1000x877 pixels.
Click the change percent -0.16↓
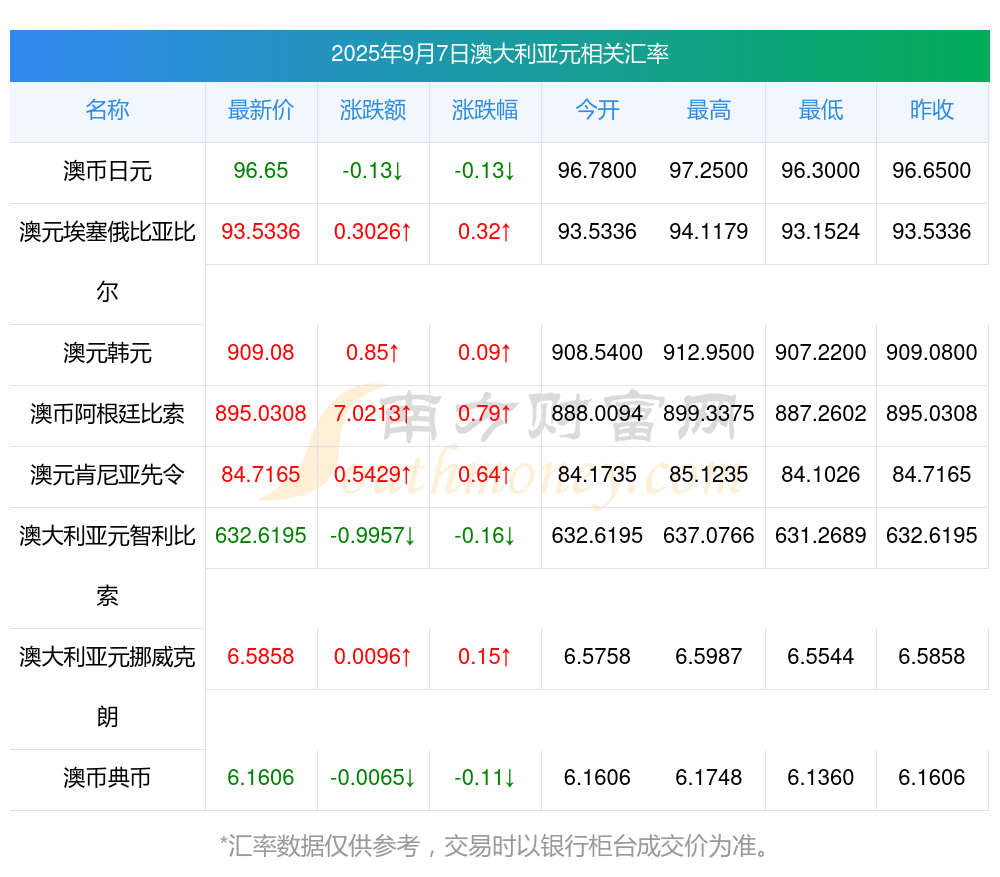tap(485, 536)
